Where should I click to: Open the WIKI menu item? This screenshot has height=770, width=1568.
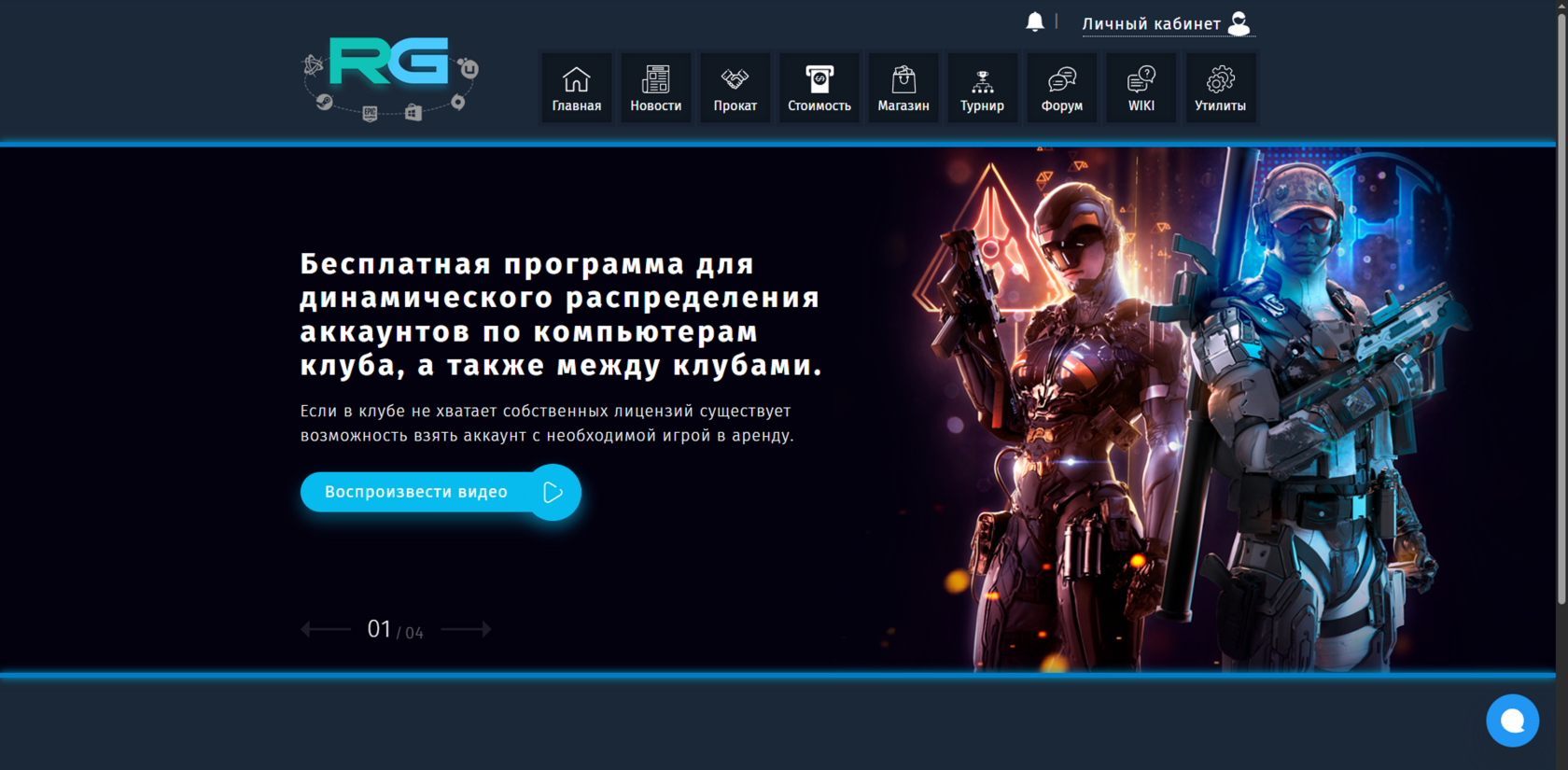coord(1141,88)
